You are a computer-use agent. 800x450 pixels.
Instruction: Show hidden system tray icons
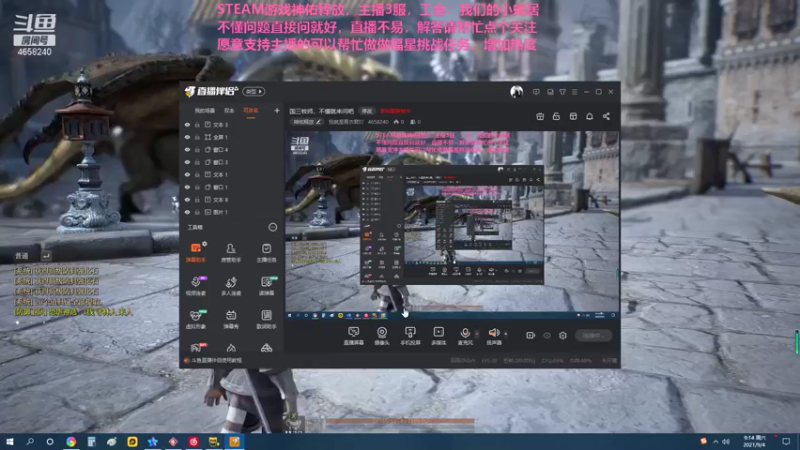coord(715,441)
